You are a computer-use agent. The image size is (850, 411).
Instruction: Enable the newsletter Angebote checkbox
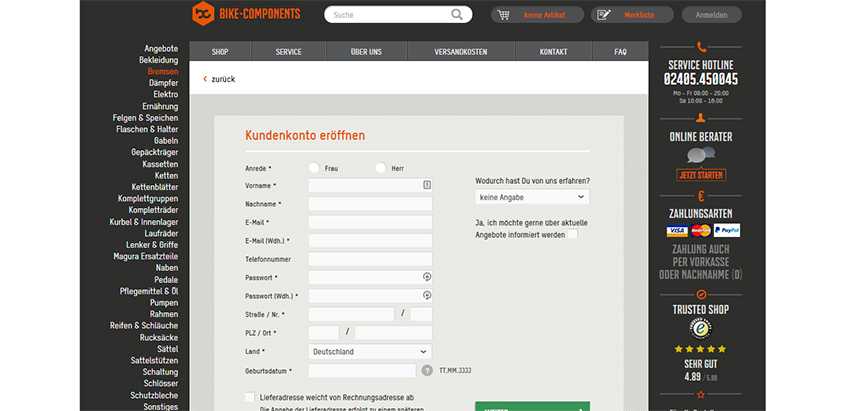pyautogui.click(x=572, y=234)
